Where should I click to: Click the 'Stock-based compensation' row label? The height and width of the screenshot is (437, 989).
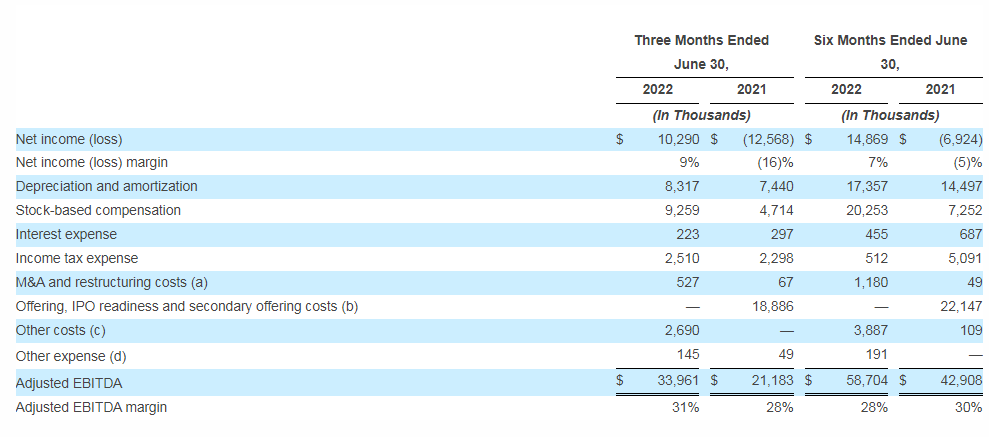98,210
